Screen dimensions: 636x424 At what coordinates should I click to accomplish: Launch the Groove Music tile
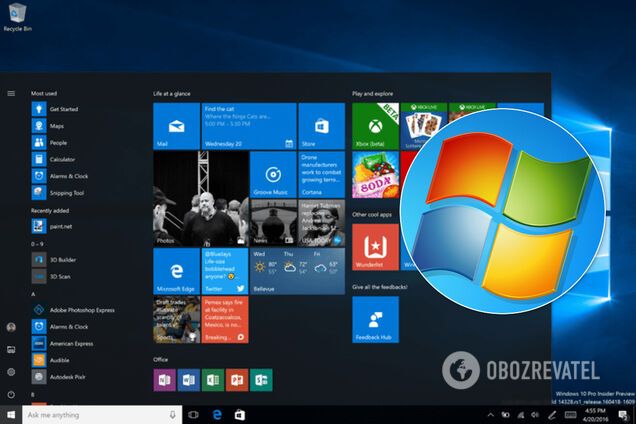pyautogui.click(x=273, y=174)
